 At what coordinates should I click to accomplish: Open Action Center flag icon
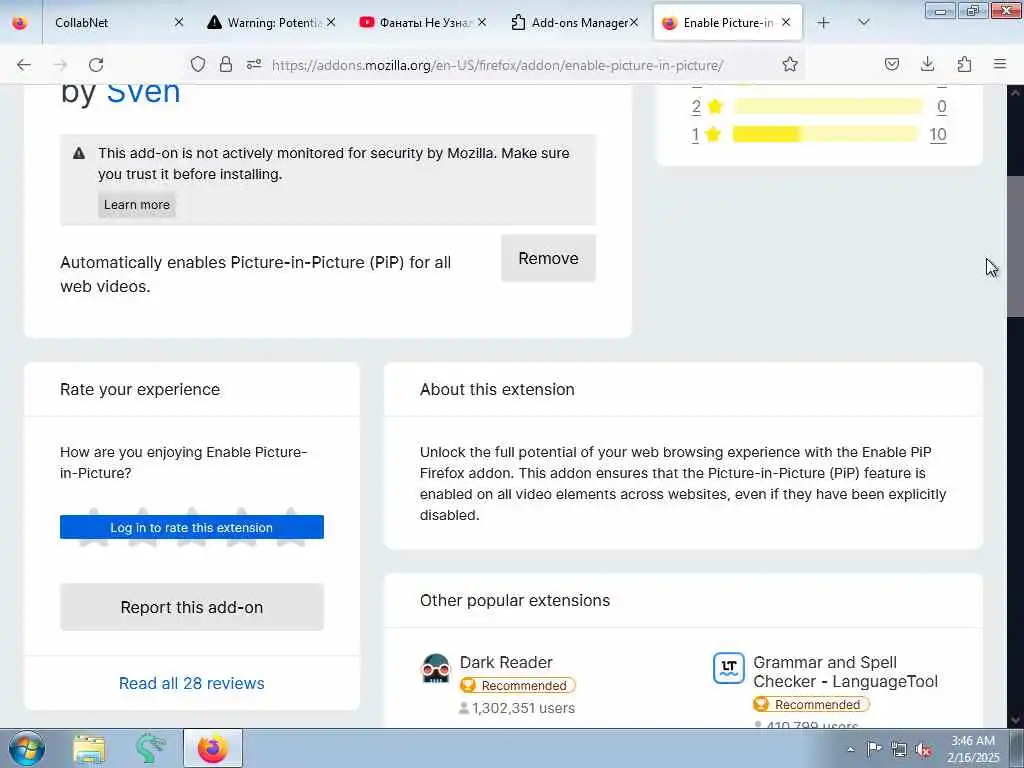point(874,749)
